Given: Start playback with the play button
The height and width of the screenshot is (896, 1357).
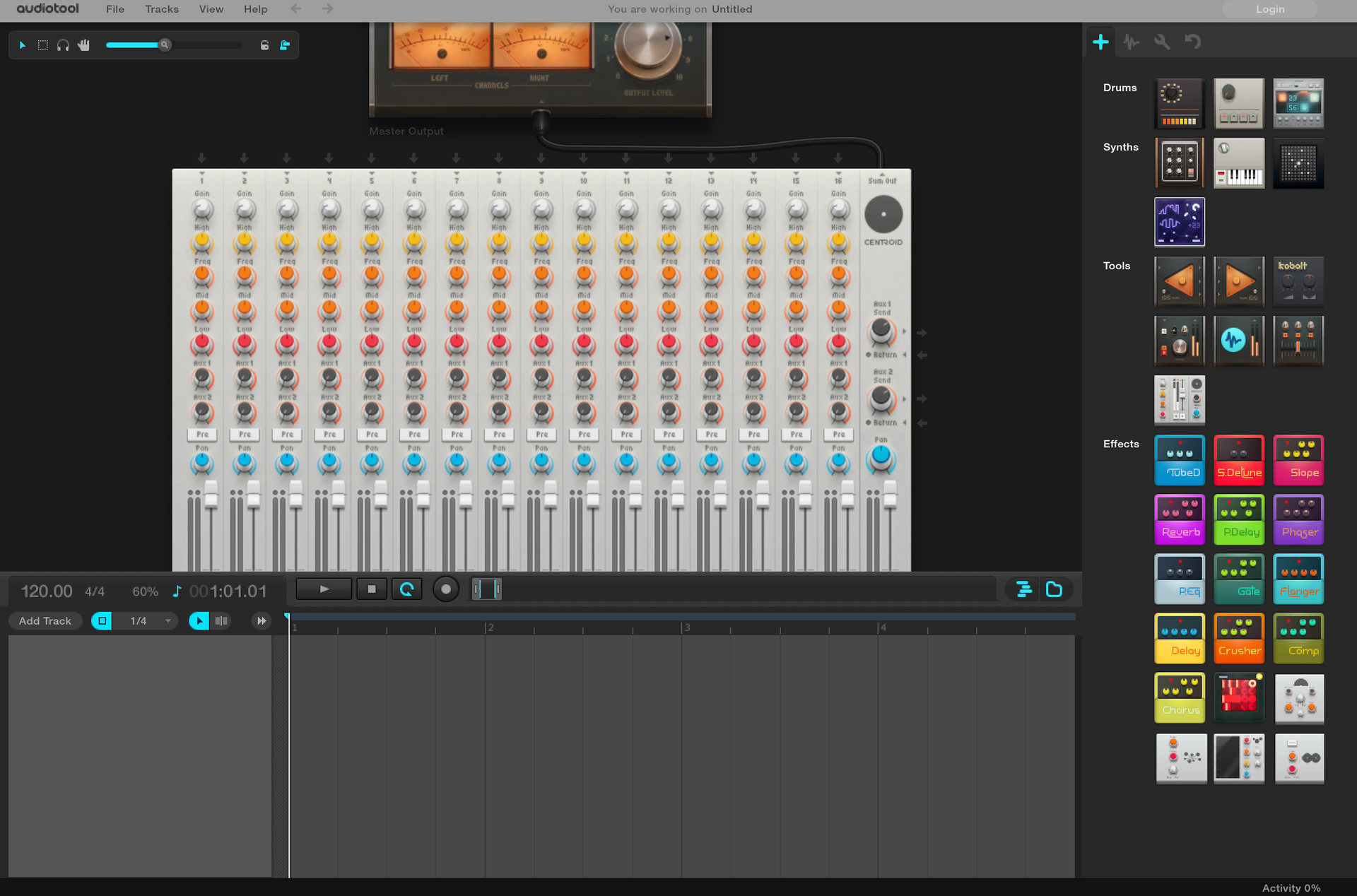Looking at the screenshot, I should [324, 589].
